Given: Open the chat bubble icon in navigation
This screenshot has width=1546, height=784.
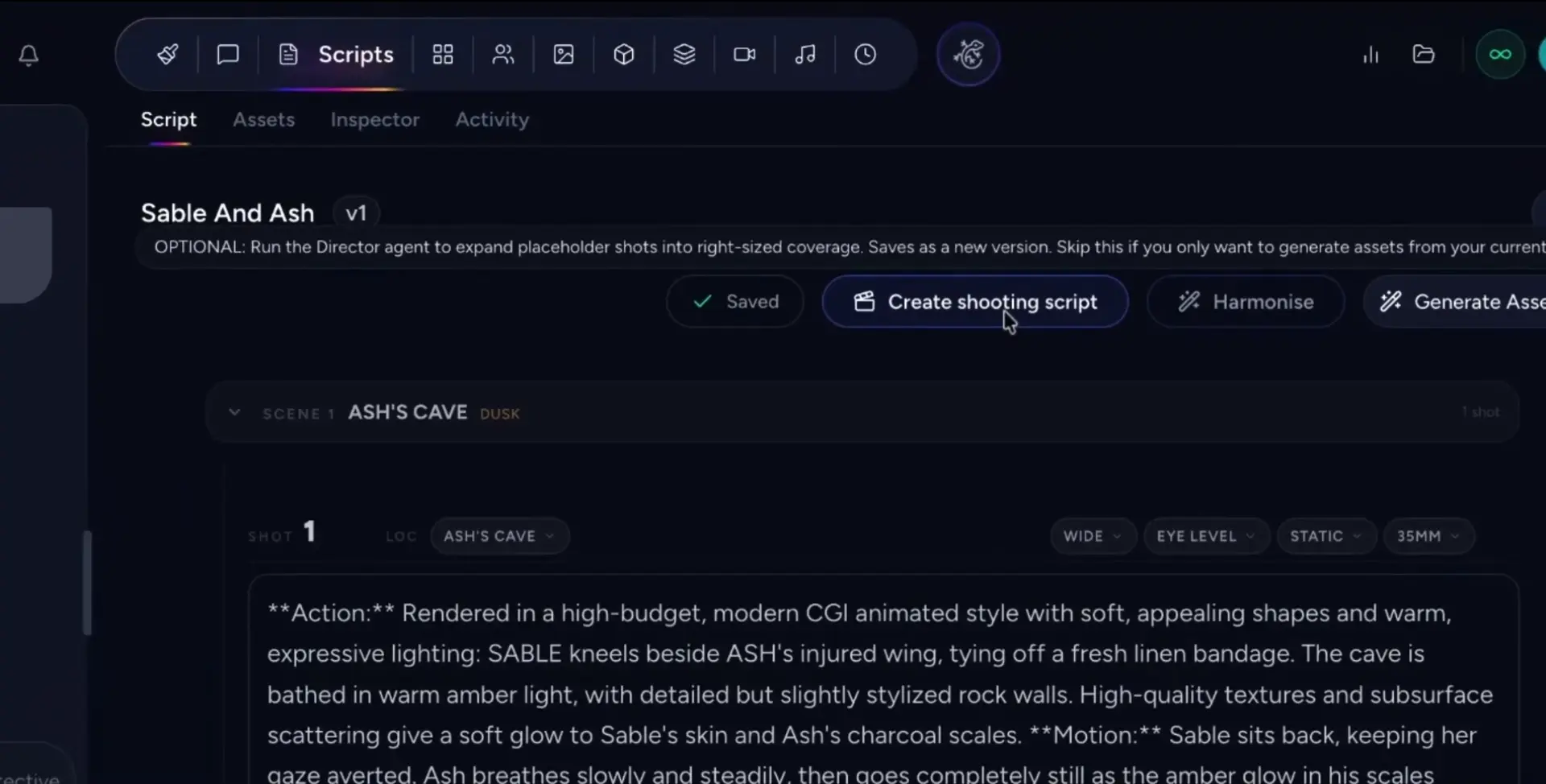Looking at the screenshot, I should tap(228, 55).
